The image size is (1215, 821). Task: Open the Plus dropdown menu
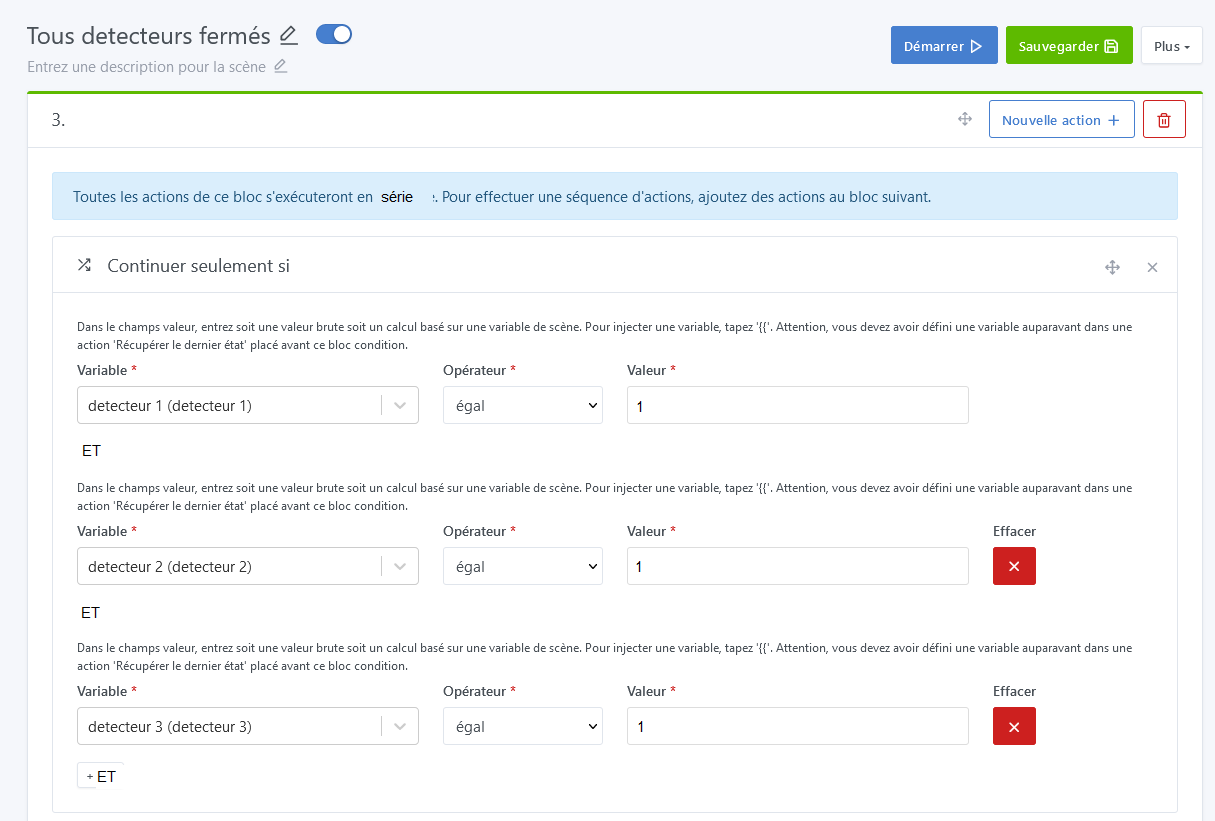click(x=1171, y=46)
